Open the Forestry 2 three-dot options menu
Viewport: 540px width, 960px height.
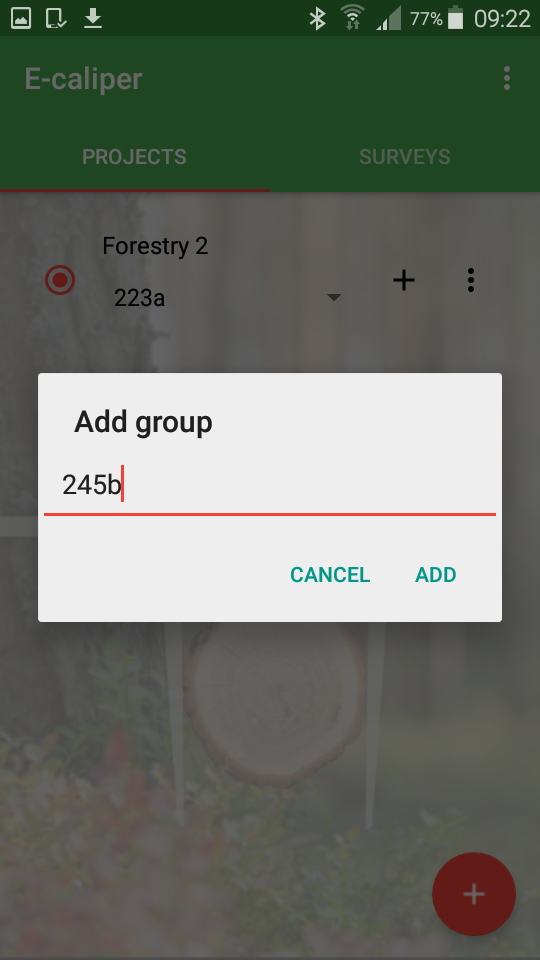coord(470,280)
